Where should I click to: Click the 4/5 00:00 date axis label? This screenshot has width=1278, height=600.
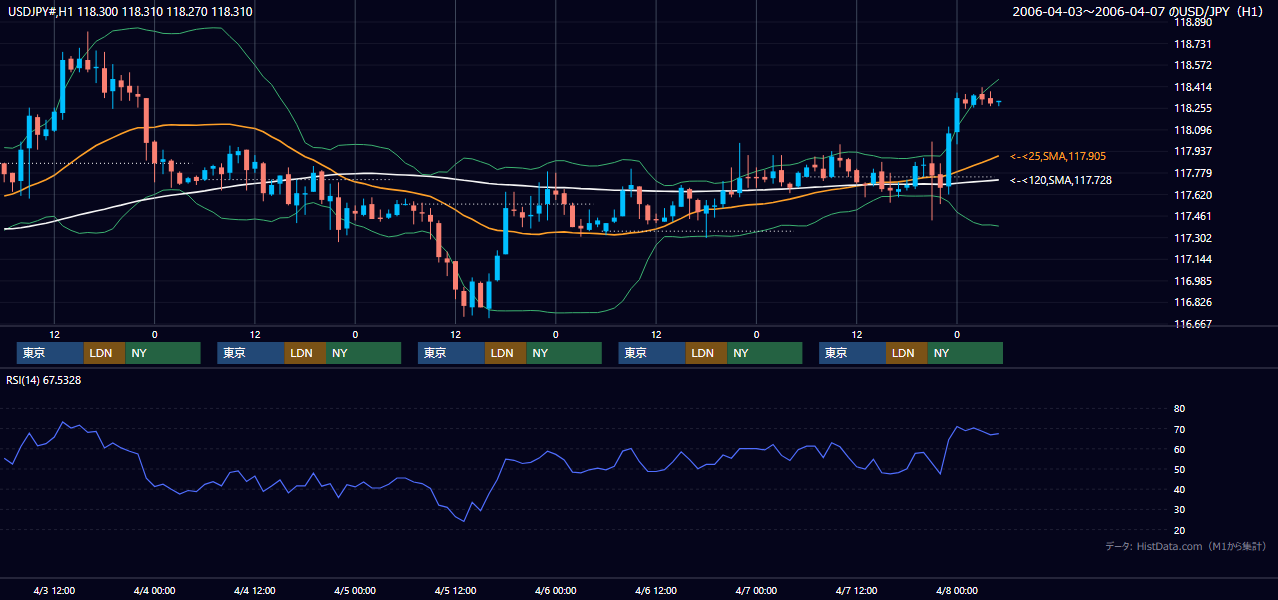pos(355,590)
